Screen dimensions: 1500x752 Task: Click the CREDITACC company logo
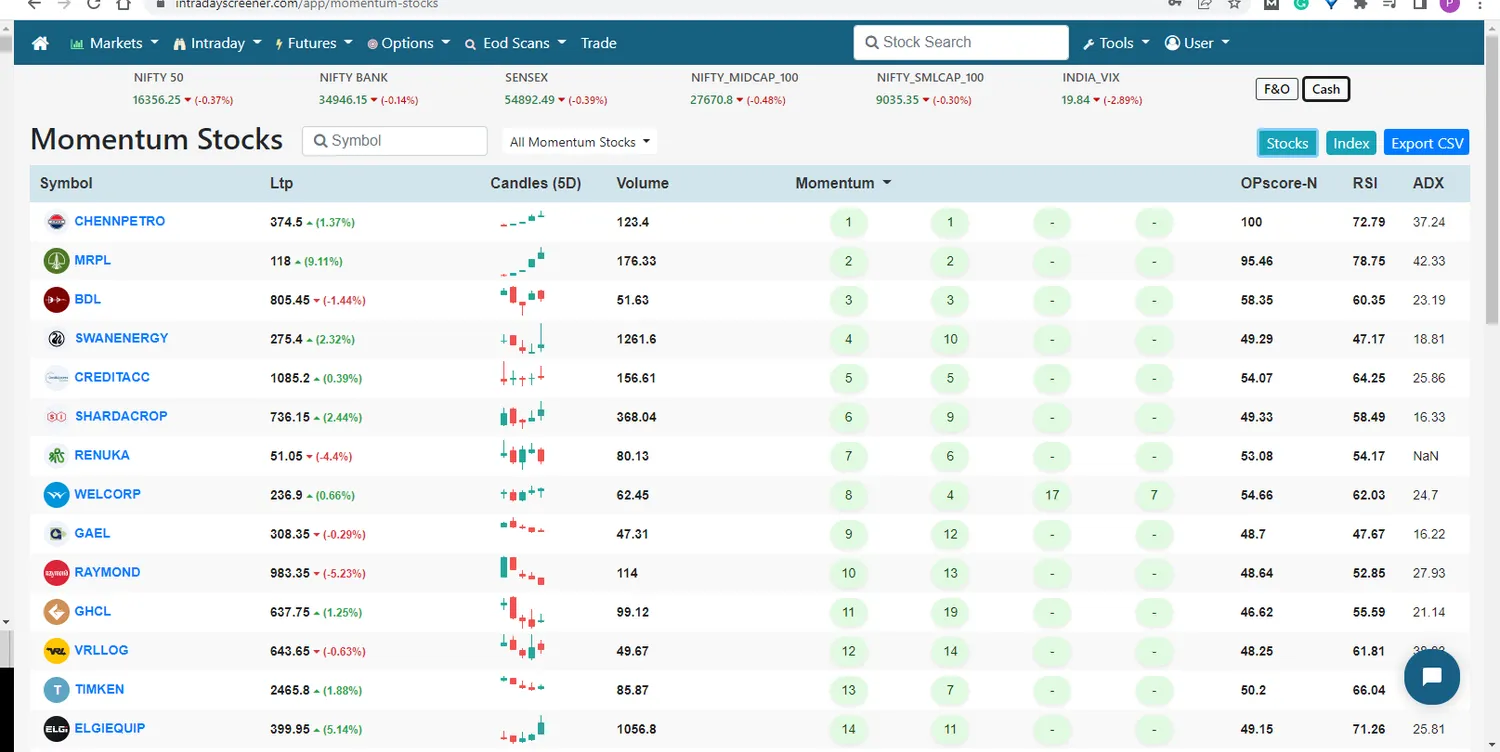57,378
